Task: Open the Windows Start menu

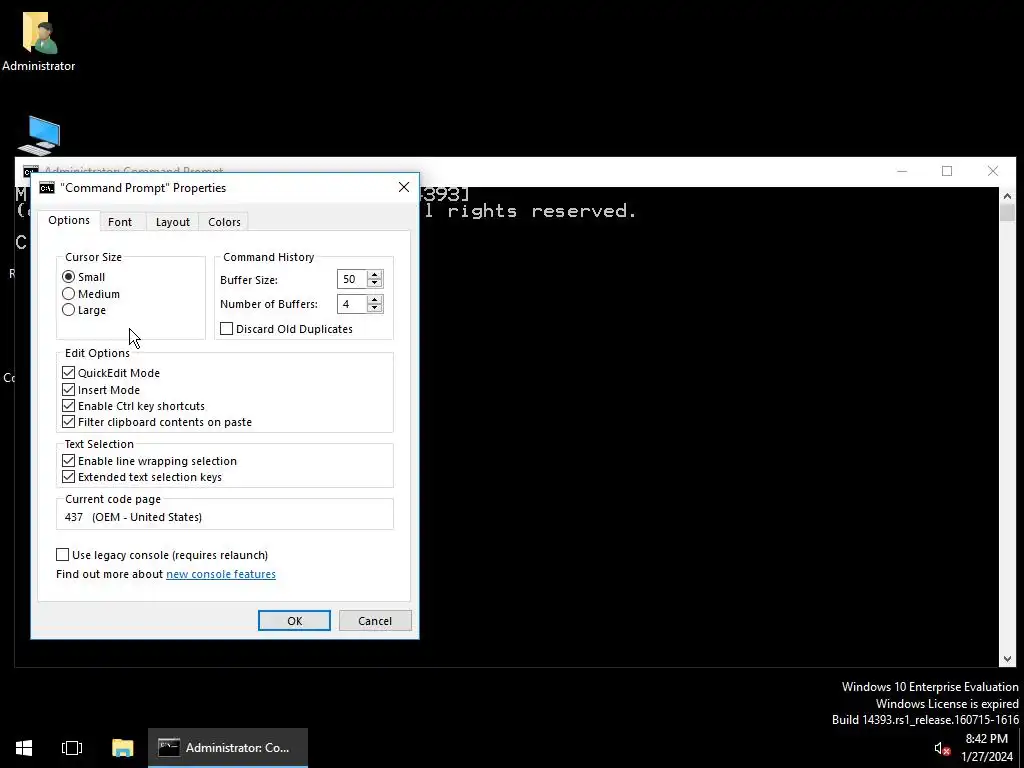Action: click(24, 748)
